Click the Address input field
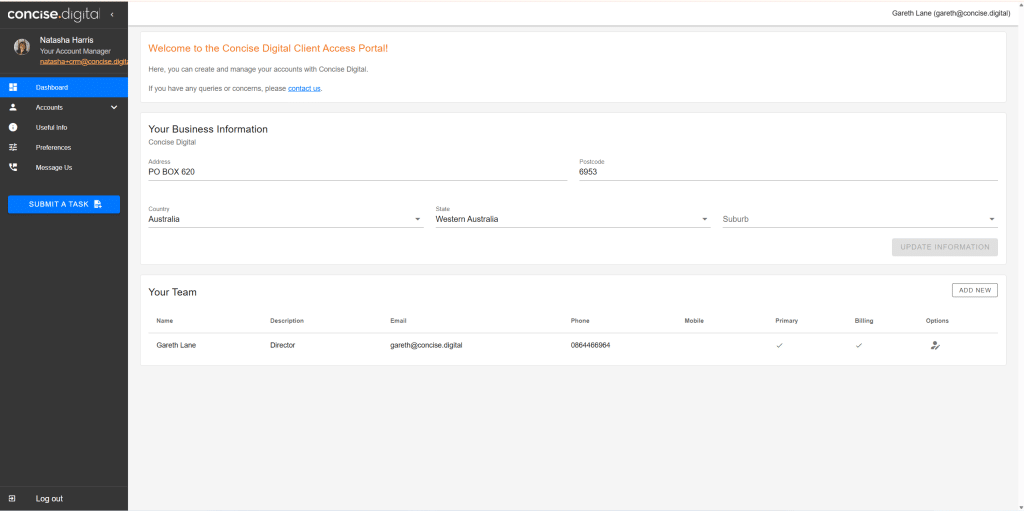The height and width of the screenshot is (511, 1024). (x=357, y=172)
